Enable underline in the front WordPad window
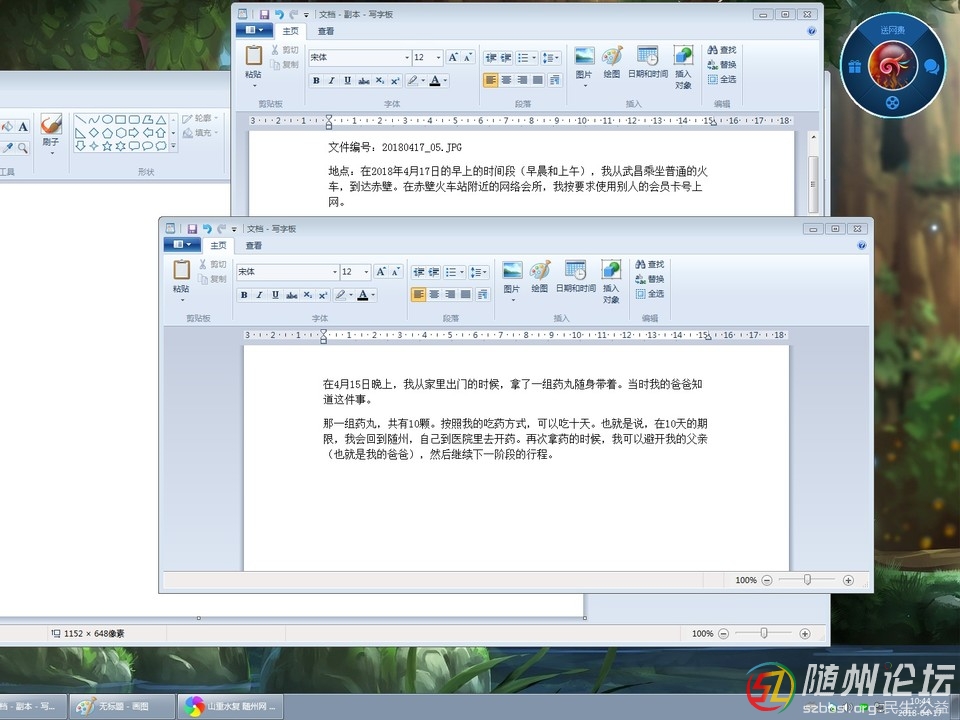This screenshot has height=720, width=960. [275, 295]
